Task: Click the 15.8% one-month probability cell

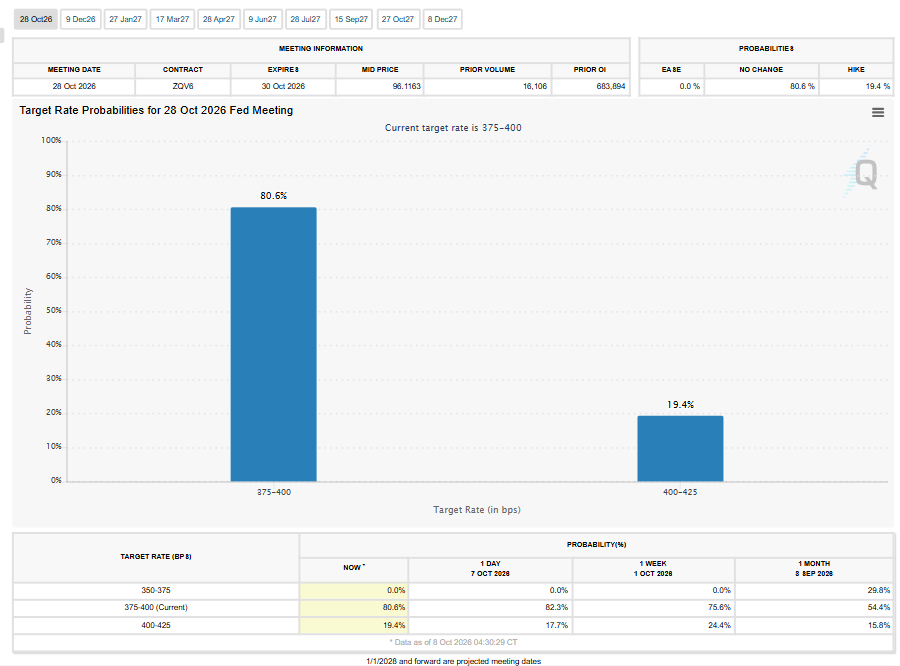Action: pos(814,625)
